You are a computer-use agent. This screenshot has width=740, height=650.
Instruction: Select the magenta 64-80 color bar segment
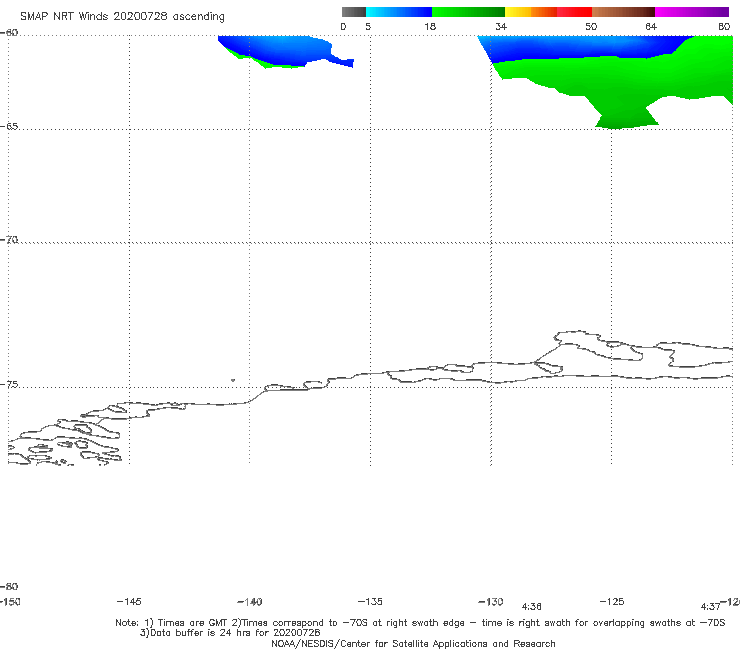(692, 12)
